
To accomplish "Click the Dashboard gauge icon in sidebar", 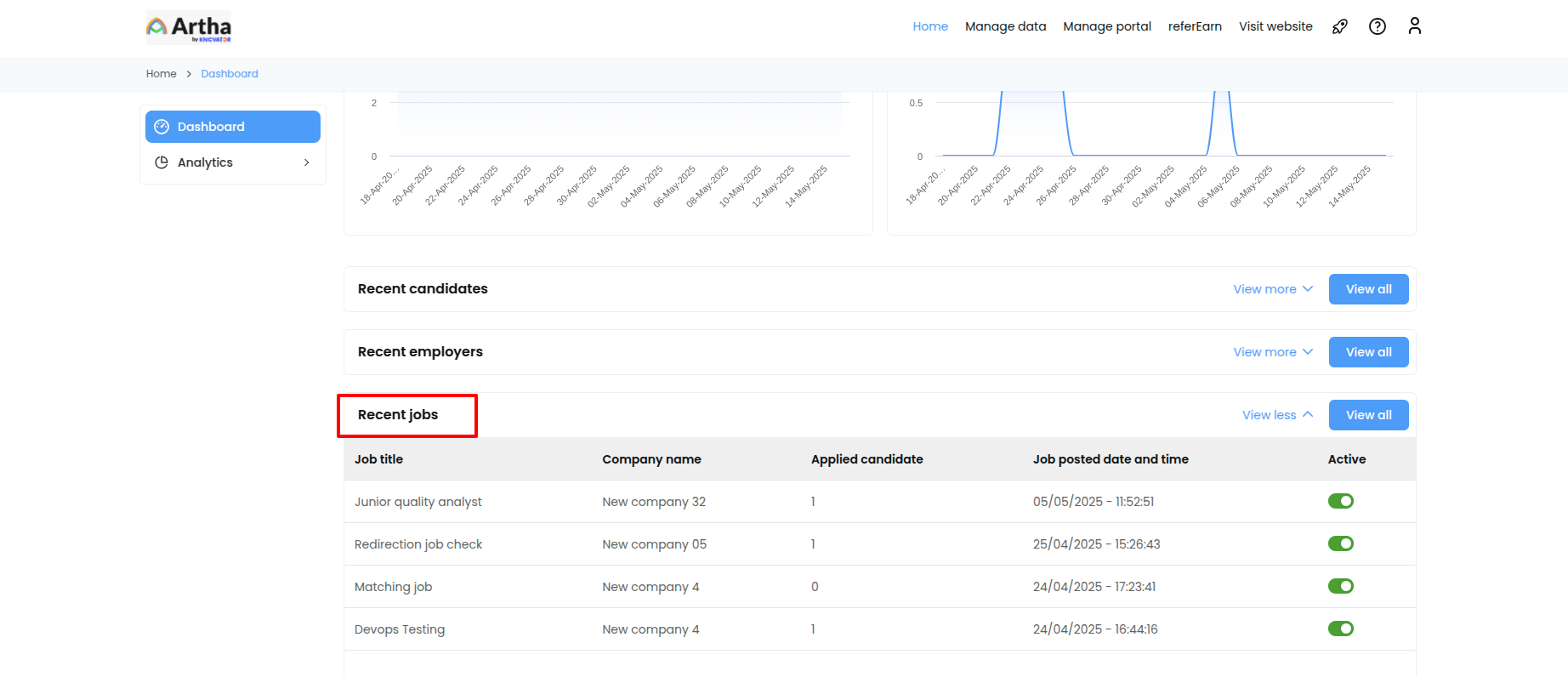I will 162,127.
